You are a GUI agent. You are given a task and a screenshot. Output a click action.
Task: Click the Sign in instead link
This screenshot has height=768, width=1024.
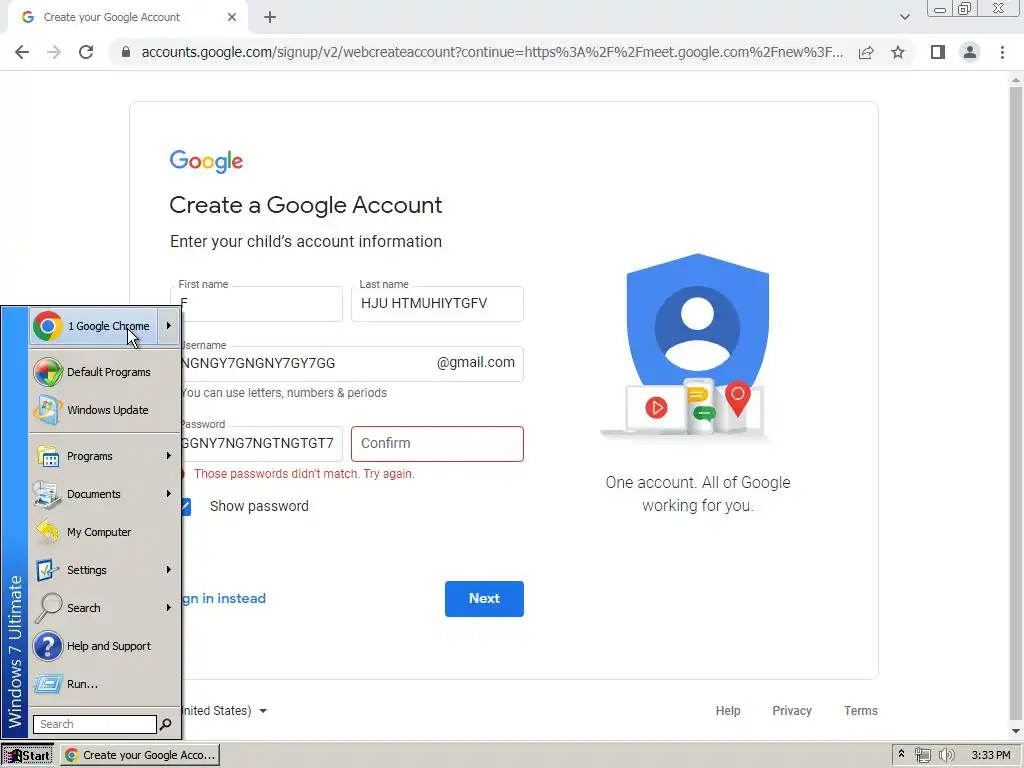tap(223, 599)
